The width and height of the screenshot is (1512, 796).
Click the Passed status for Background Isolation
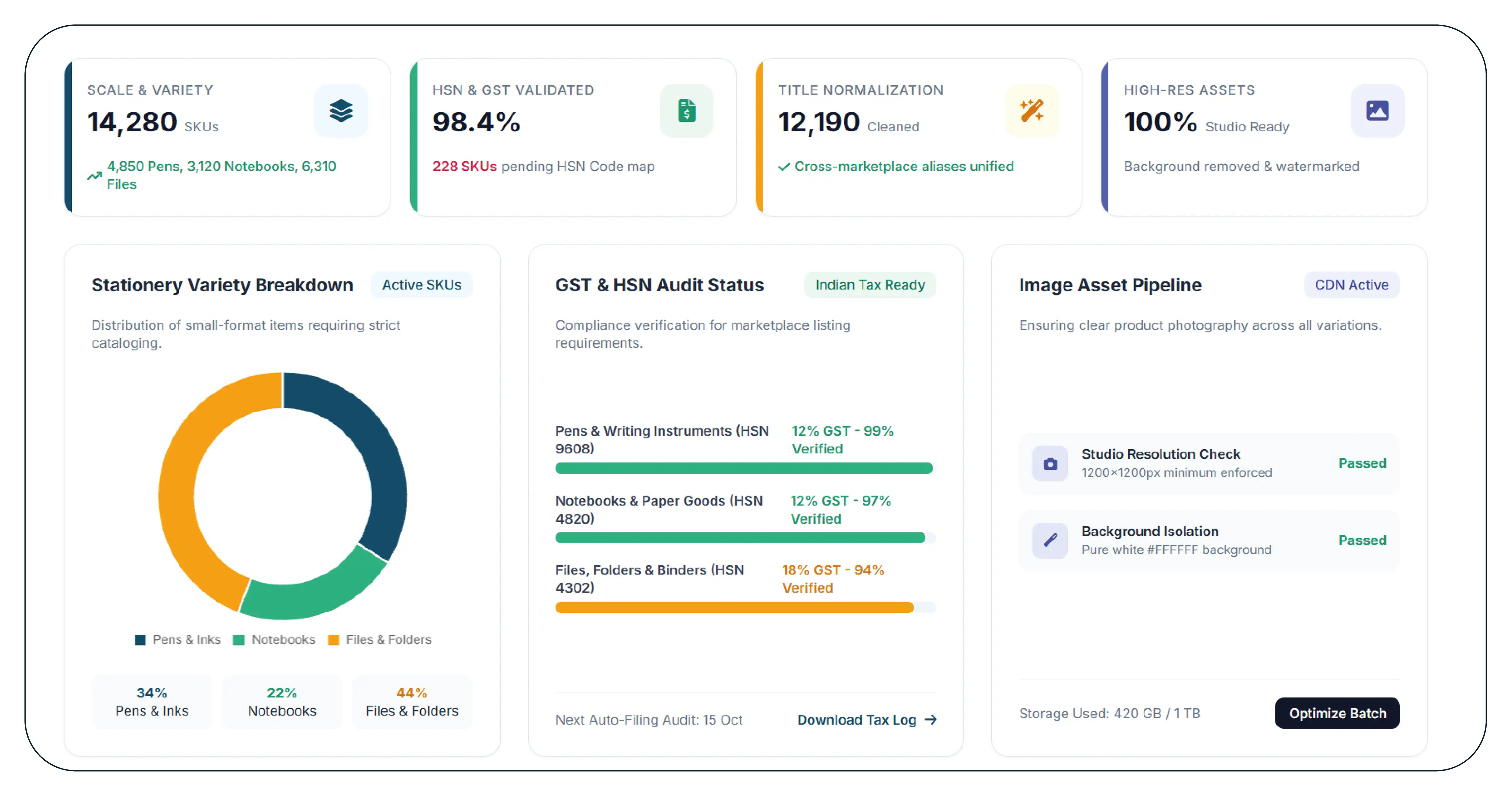click(x=1362, y=540)
